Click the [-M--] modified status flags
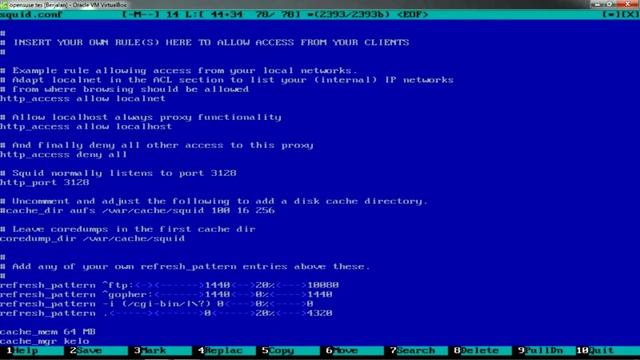This screenshot has width=640, height=360. click(141, 14)
